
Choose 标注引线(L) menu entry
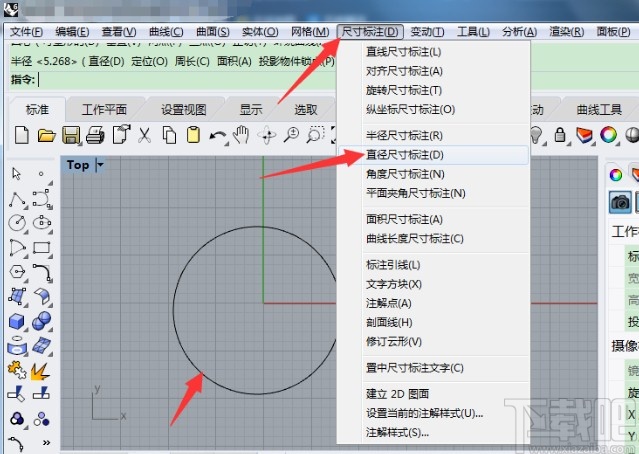(433, 265)
